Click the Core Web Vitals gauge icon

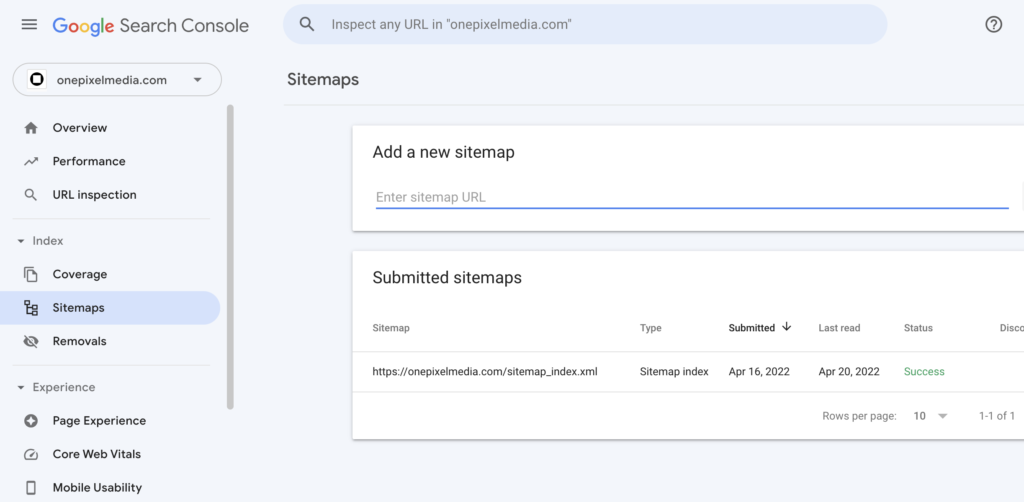pyautogui.click(x=31, y=454)
